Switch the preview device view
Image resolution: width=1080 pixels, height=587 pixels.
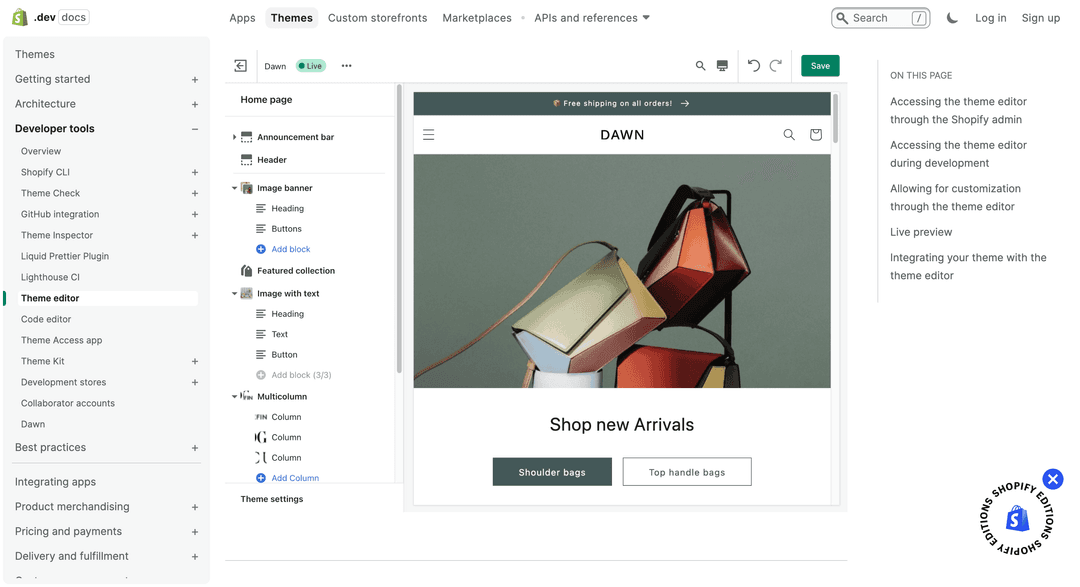tap(722, 65)
